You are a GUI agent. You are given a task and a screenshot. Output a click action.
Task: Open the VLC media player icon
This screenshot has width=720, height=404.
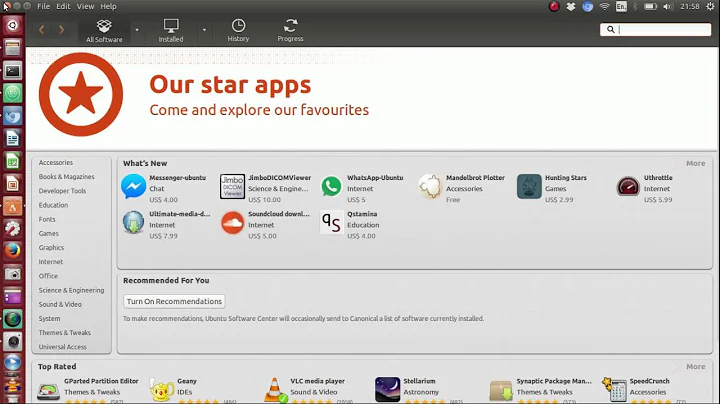click(275, 391)
